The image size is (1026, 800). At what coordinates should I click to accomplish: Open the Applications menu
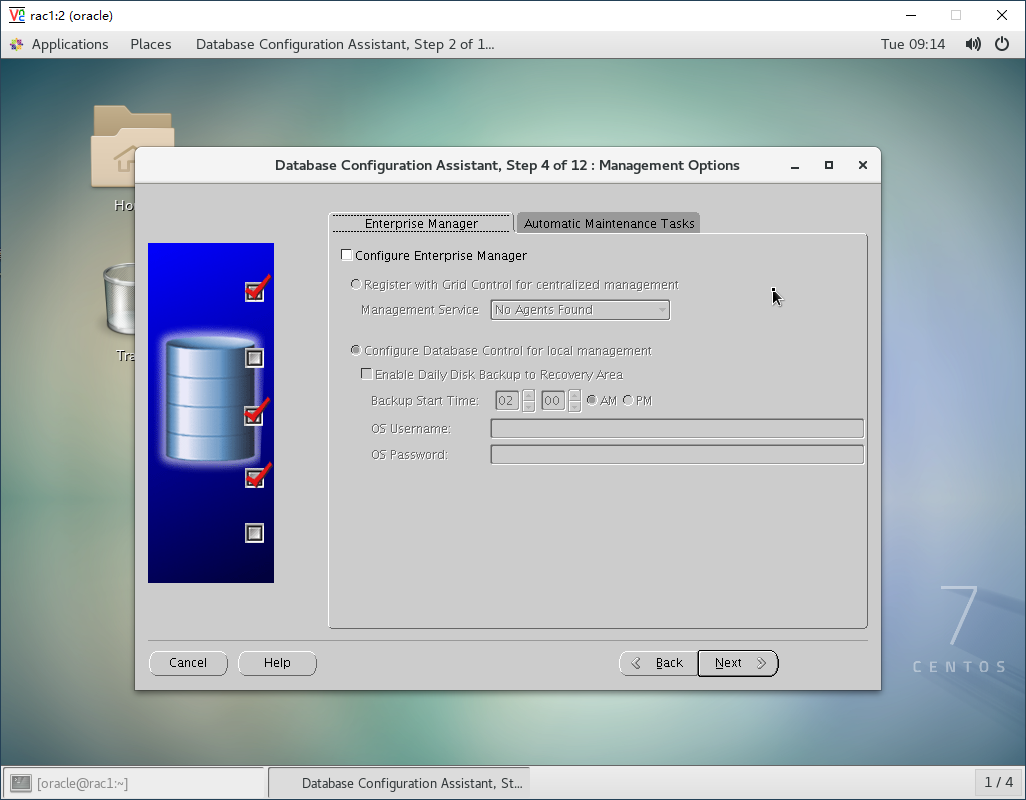70,44
